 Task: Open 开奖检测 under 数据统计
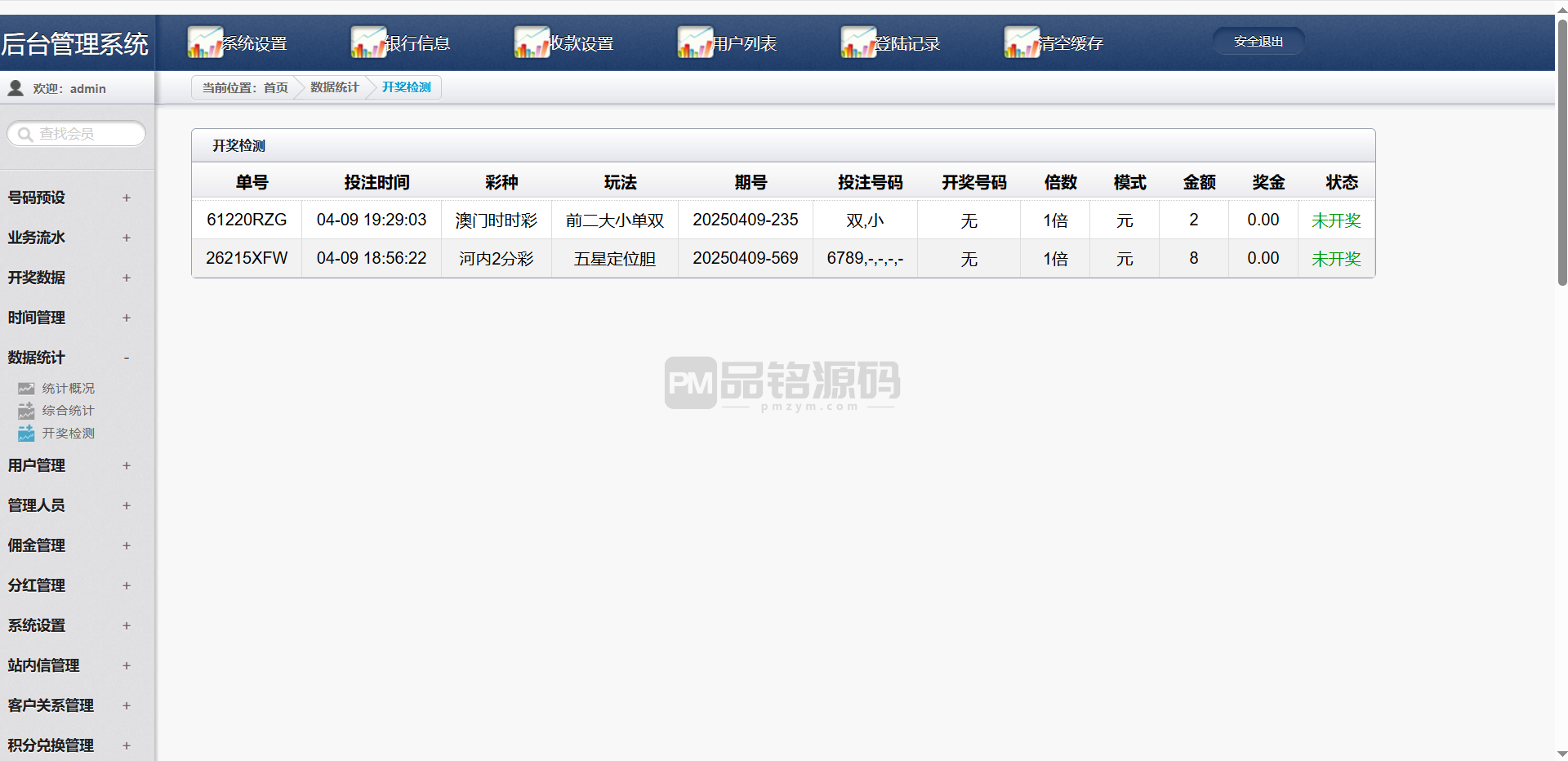click(x=69, y=434)
